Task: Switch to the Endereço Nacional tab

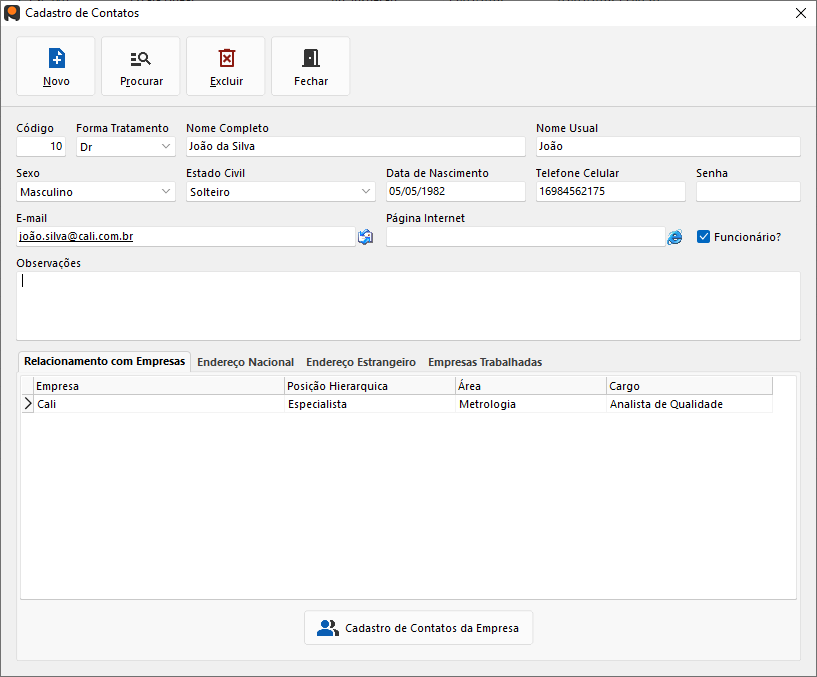Action: (245, 362)
